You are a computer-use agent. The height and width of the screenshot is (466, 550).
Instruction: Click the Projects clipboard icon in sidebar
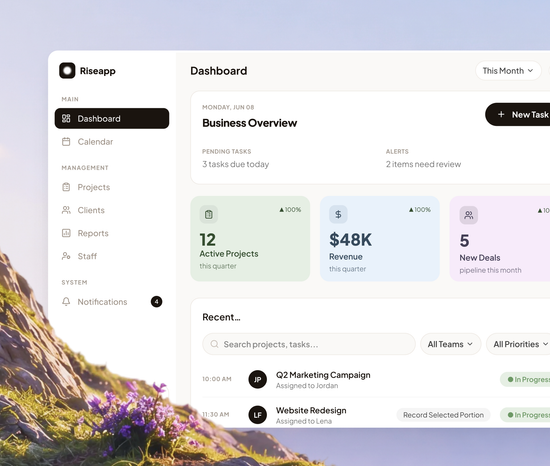click(66, 187)
